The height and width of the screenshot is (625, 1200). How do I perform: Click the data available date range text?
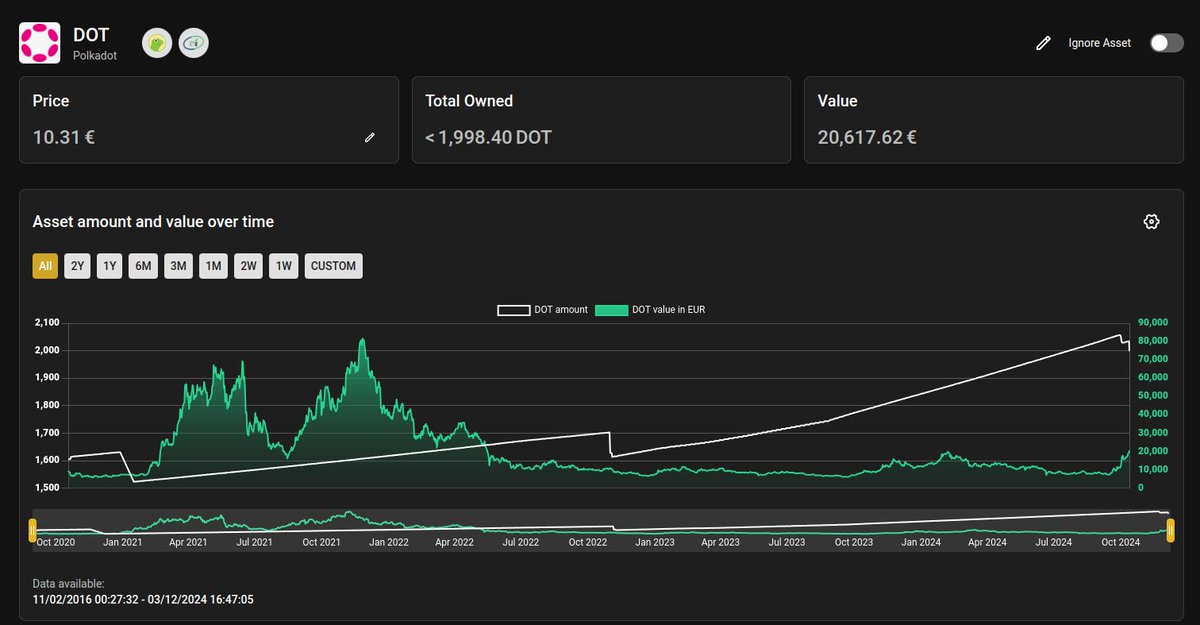click(x=142, y=599)
